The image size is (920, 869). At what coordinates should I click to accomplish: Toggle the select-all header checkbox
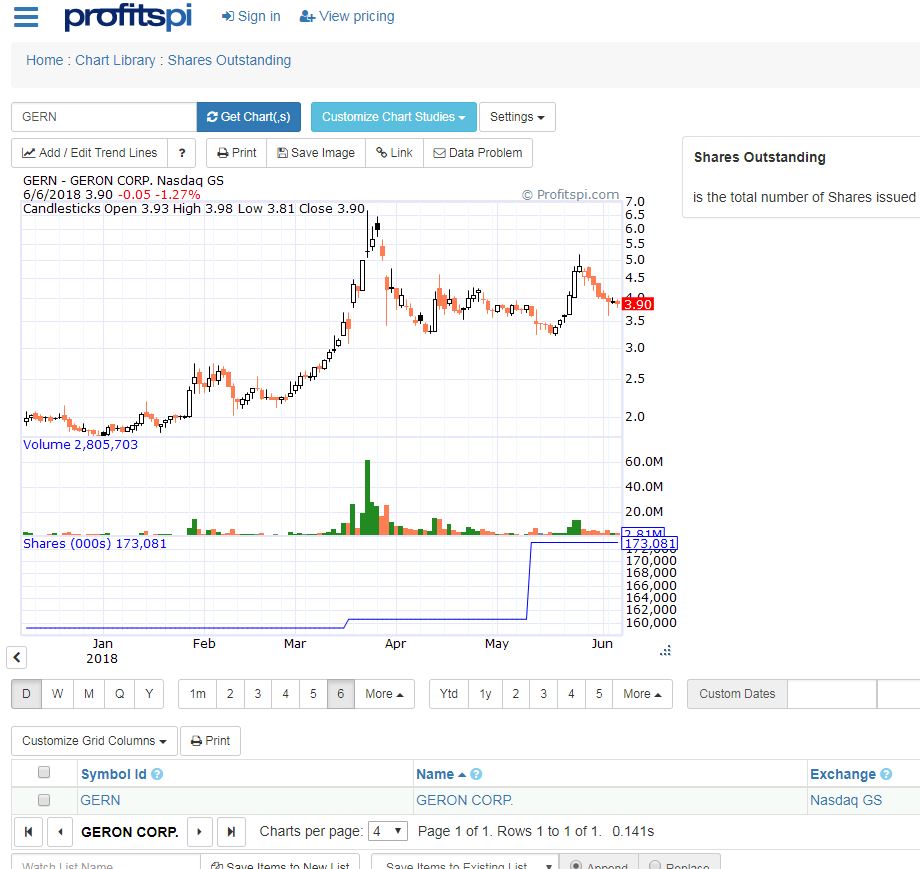point(44,772)
